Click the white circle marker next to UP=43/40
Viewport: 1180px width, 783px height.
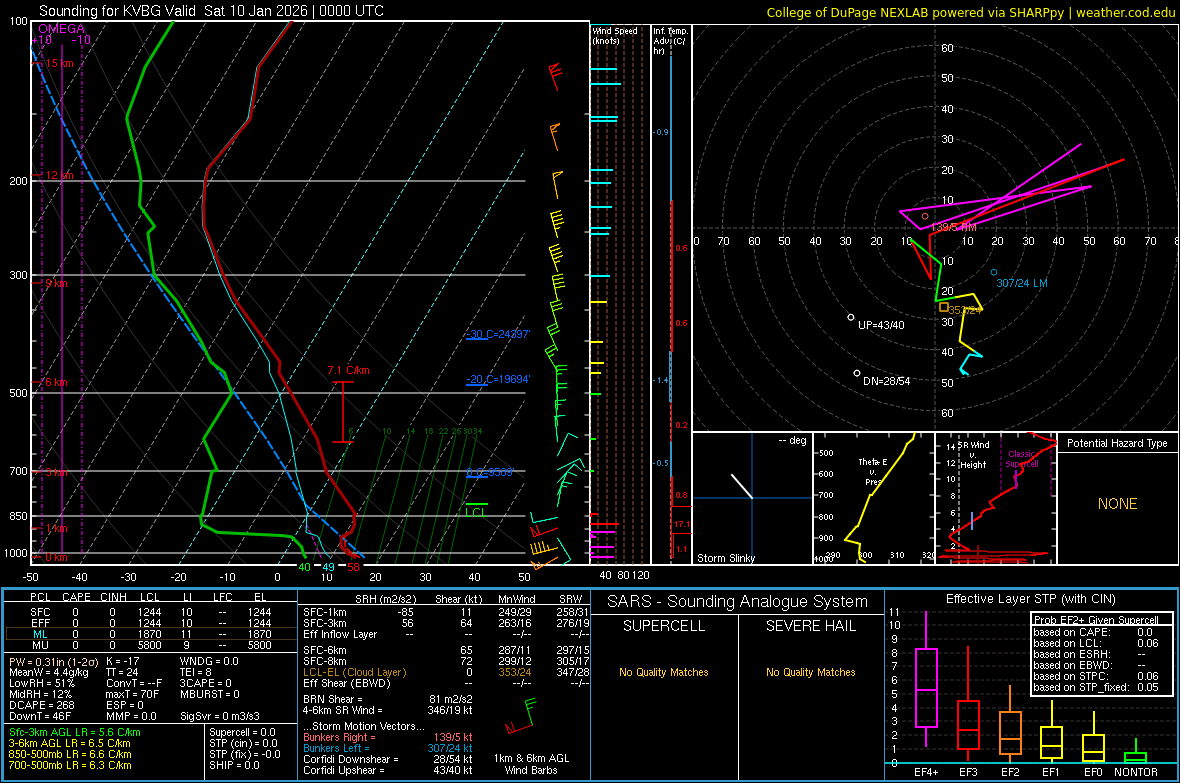coord(851,318)
